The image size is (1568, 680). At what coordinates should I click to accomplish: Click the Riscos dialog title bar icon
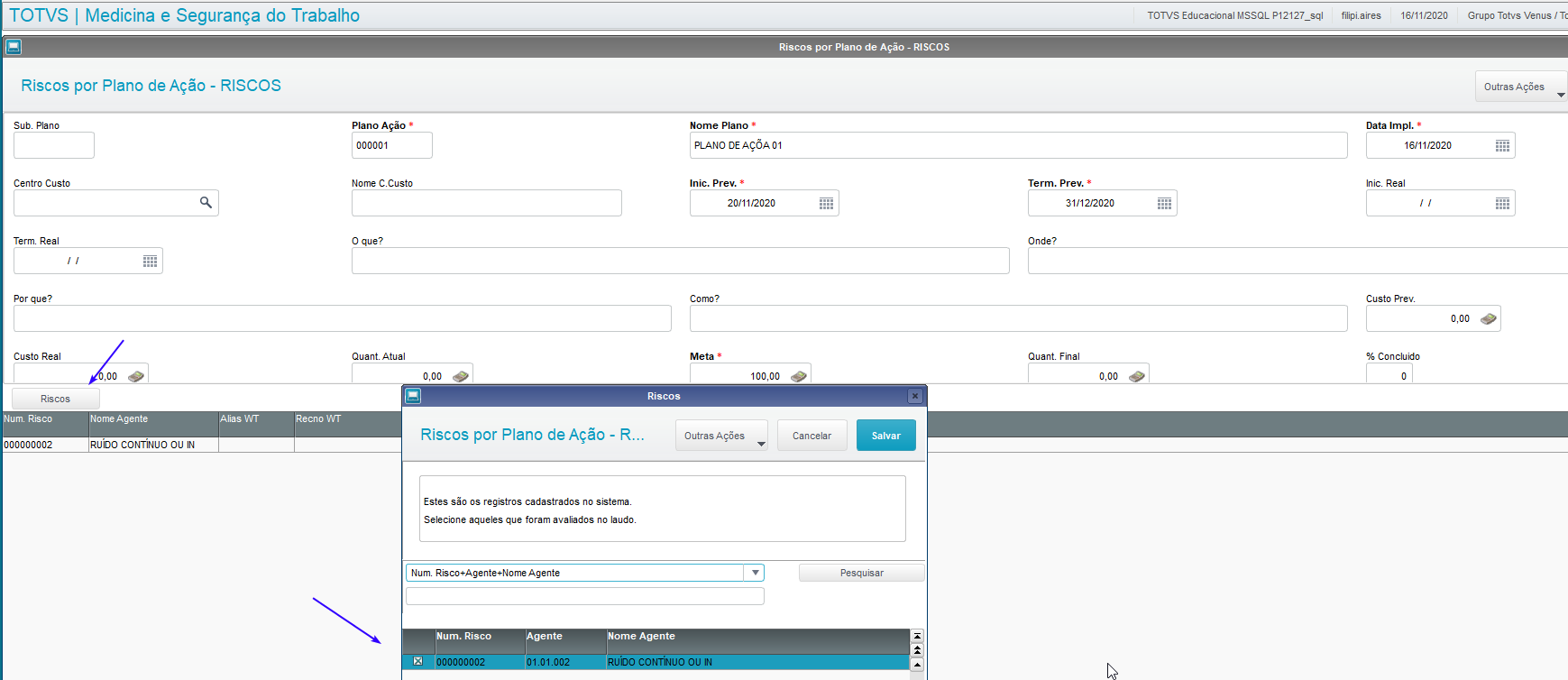(x=413, y=396)
